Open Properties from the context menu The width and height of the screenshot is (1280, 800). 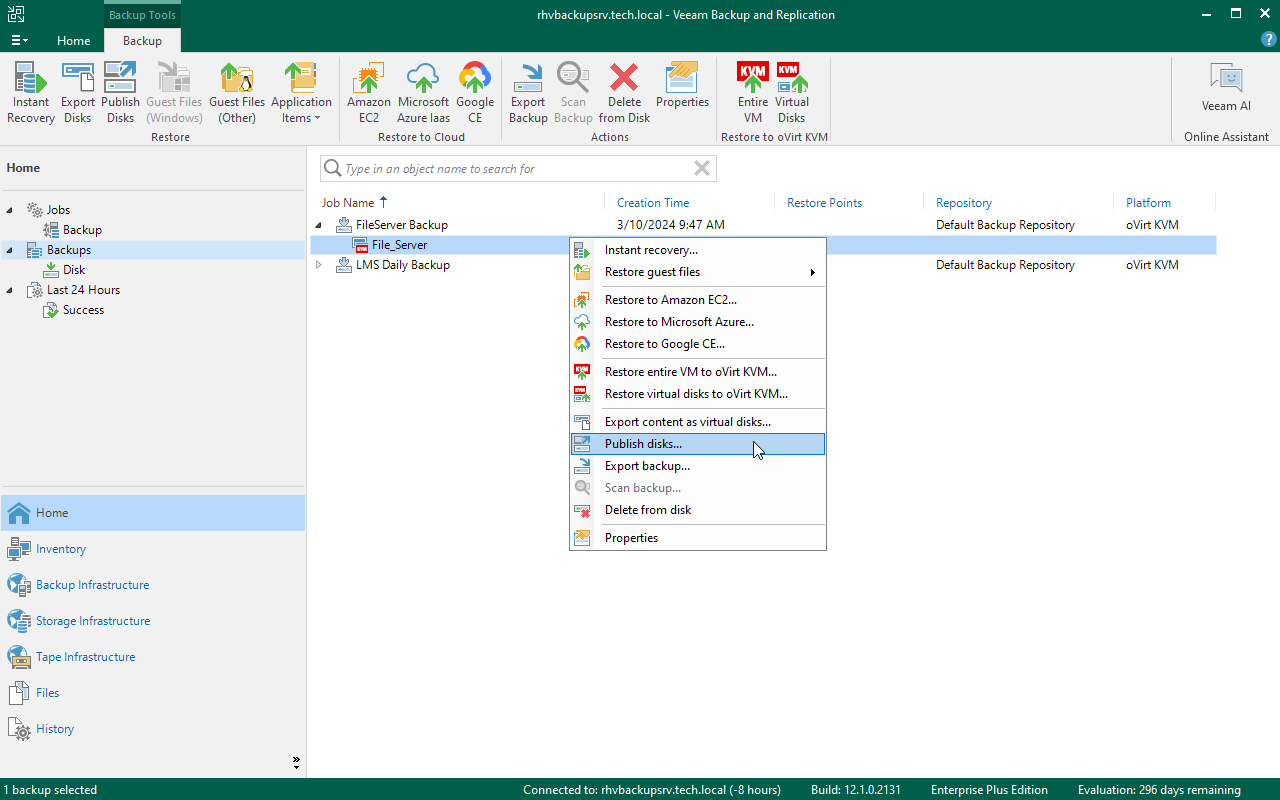coord(698,538)
